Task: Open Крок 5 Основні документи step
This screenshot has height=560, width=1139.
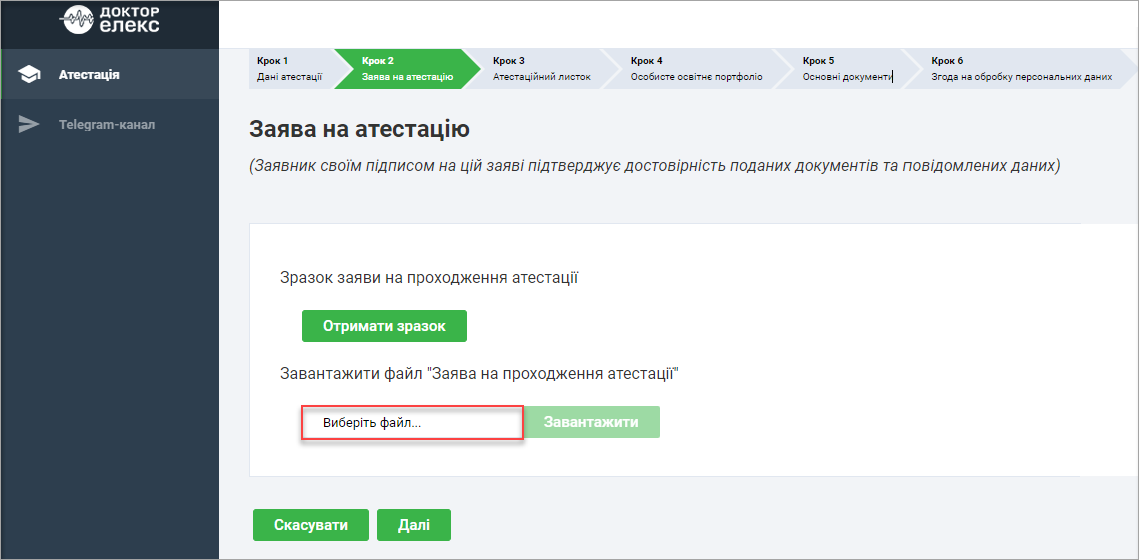Action: coord(845,68)
